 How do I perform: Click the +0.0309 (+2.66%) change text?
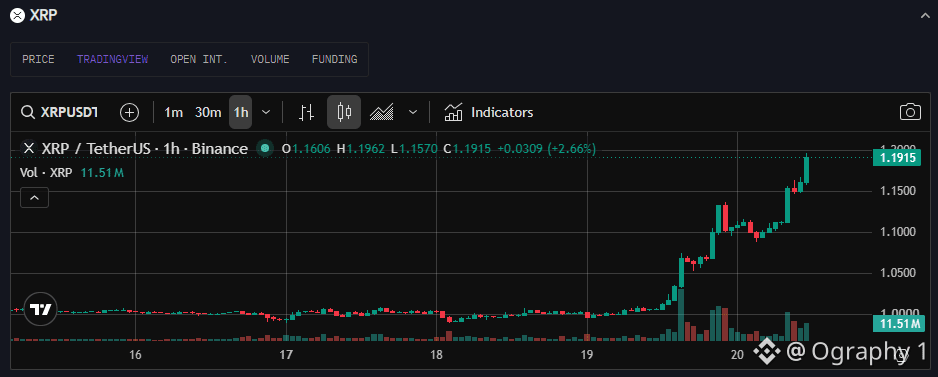coord(547,148)
